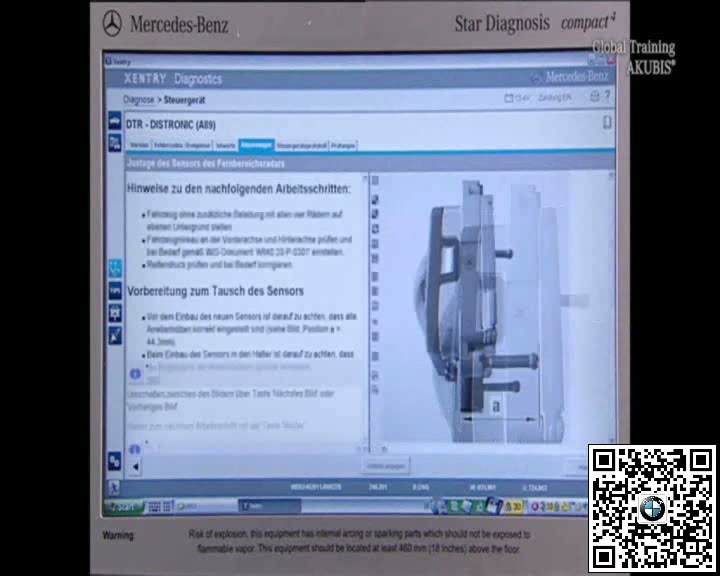Click the info icon beside the faded image-switching note

pos(135,374)
